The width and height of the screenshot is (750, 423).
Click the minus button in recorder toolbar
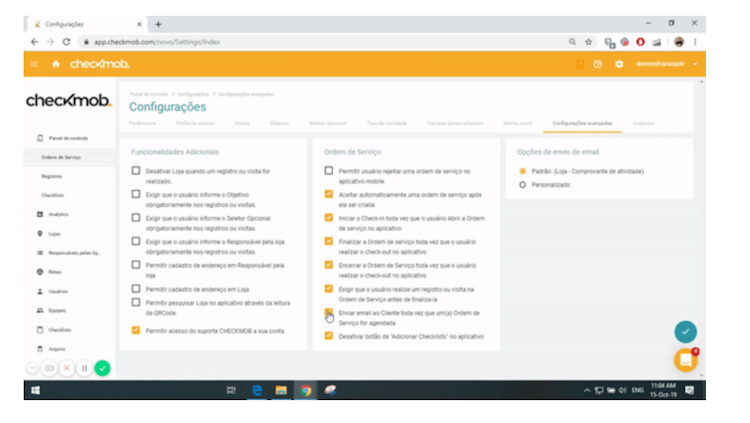tap(32, 368)
